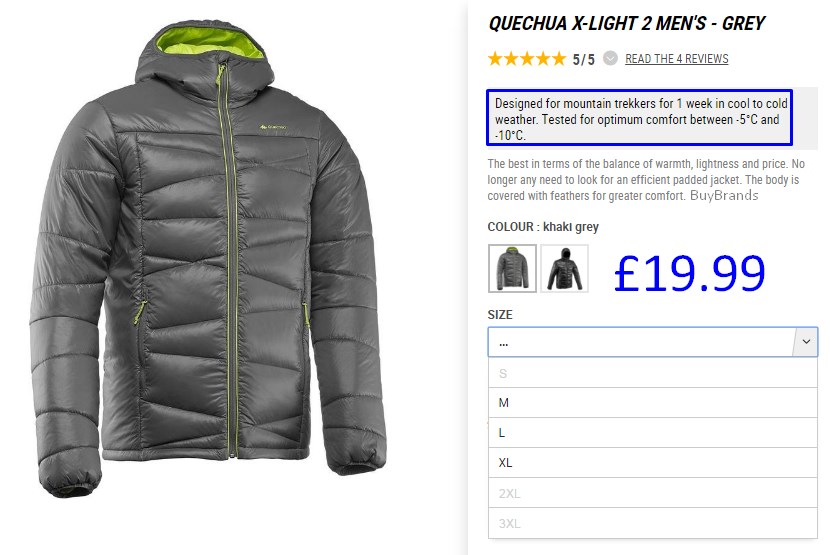Choose size XL option
The image size is (830, 555).
pos(653,463)
